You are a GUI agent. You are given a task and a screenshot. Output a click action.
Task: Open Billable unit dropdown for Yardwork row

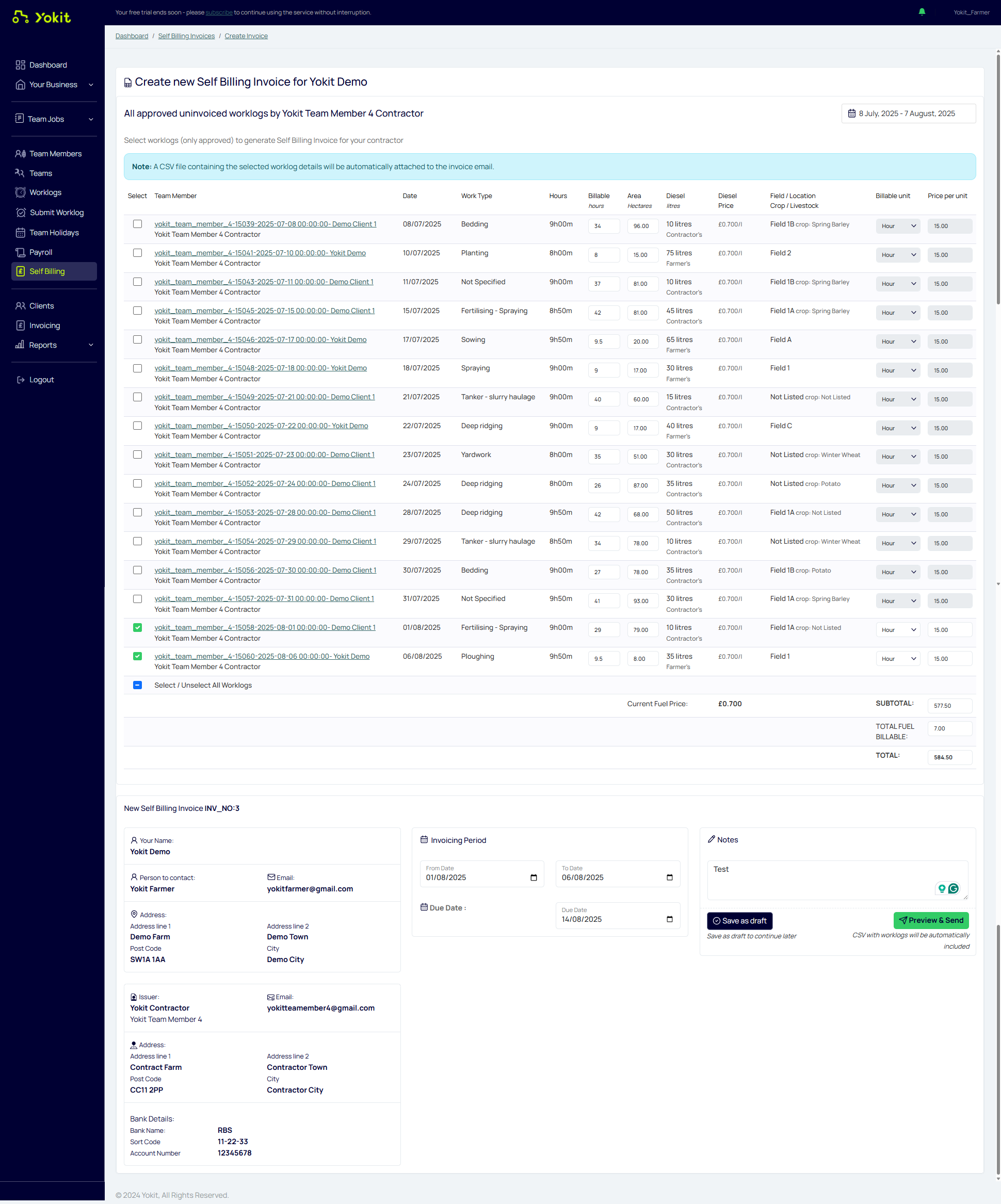click(898, 457)
